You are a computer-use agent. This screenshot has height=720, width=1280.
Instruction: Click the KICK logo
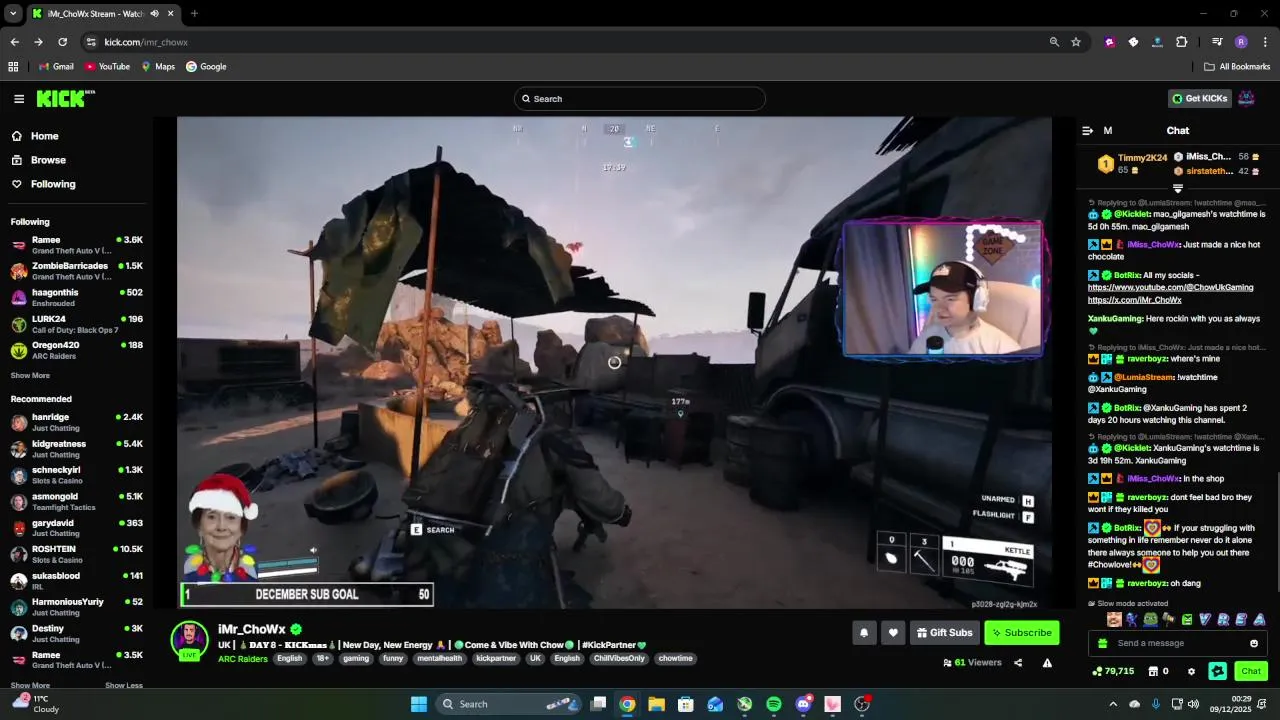tap(65, 98)
